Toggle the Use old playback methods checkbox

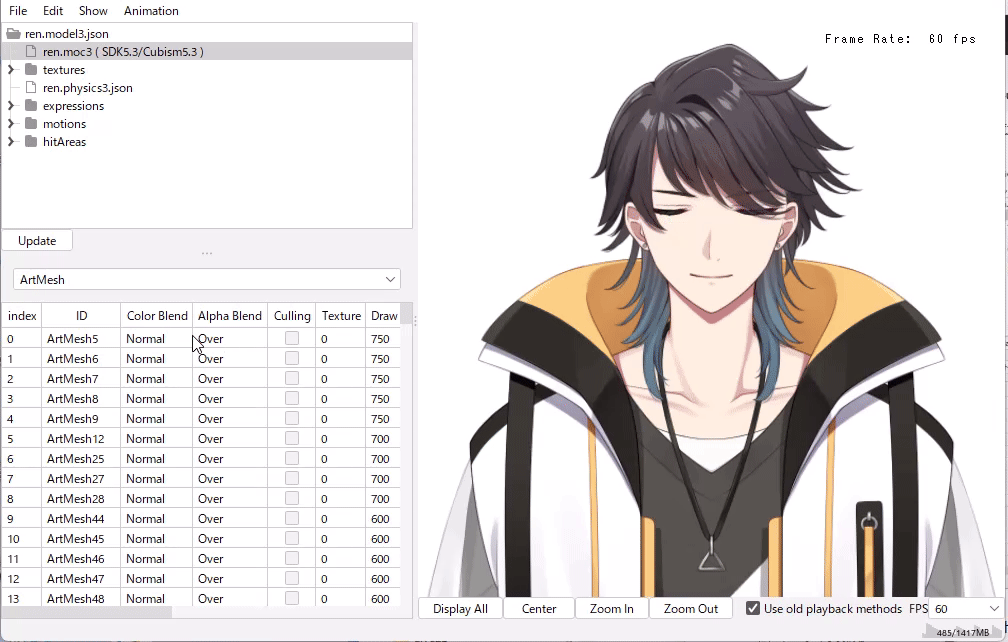753,609
